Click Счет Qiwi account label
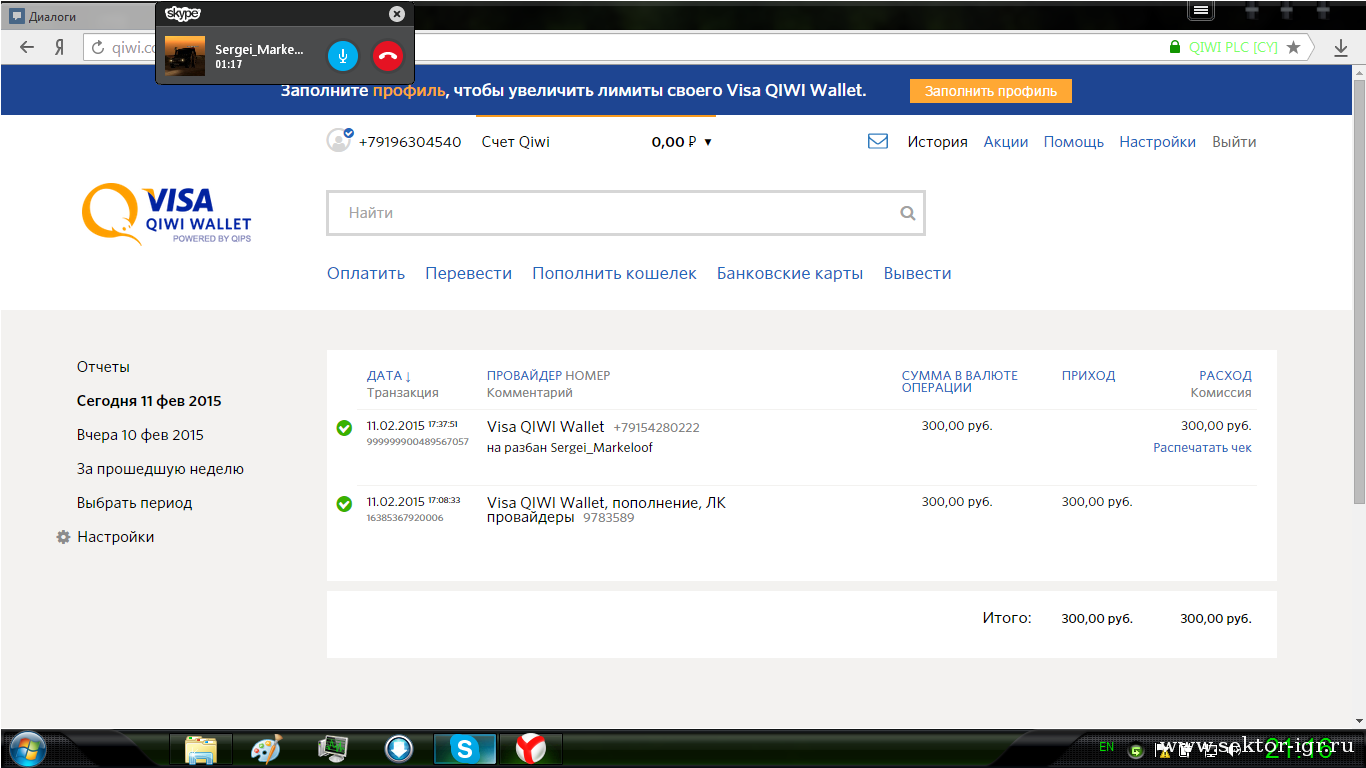The width and height of the screenshot is (1366, 768). click(515, 142)
